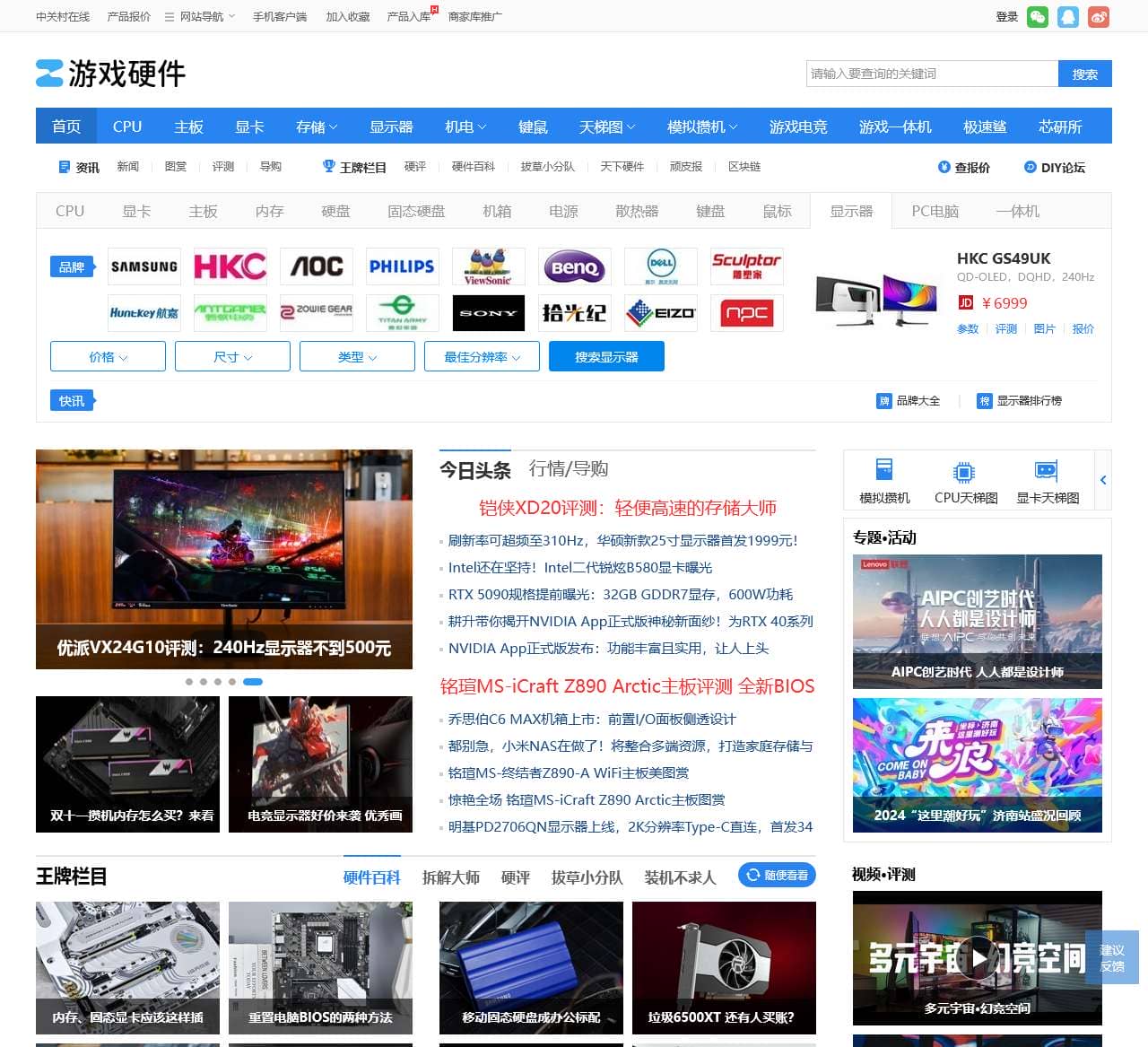Click the 游戏硬件 site logo
This screenshot has width=1148, height=1047.
tap(110, 74)
